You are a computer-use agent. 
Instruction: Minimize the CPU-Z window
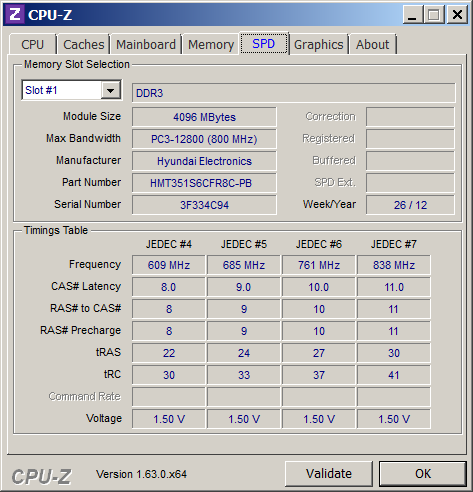click(413, 15)
